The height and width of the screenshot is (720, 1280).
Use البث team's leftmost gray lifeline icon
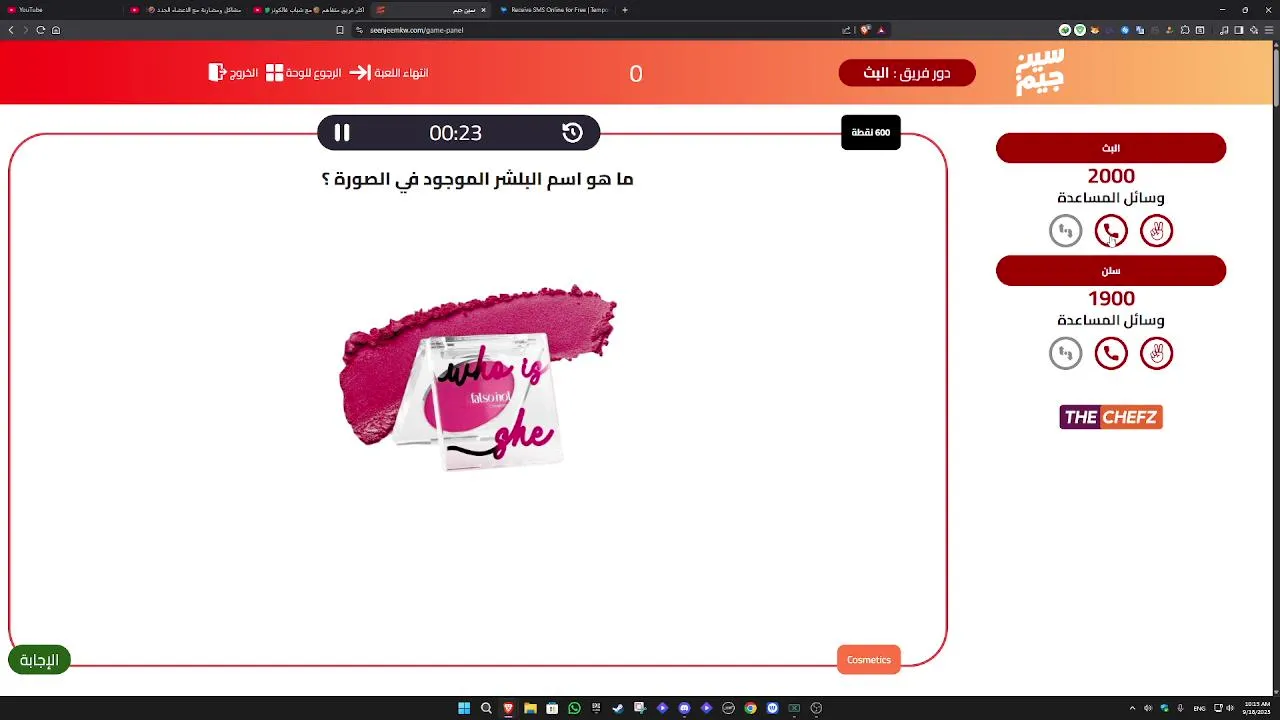point(1066,231)
